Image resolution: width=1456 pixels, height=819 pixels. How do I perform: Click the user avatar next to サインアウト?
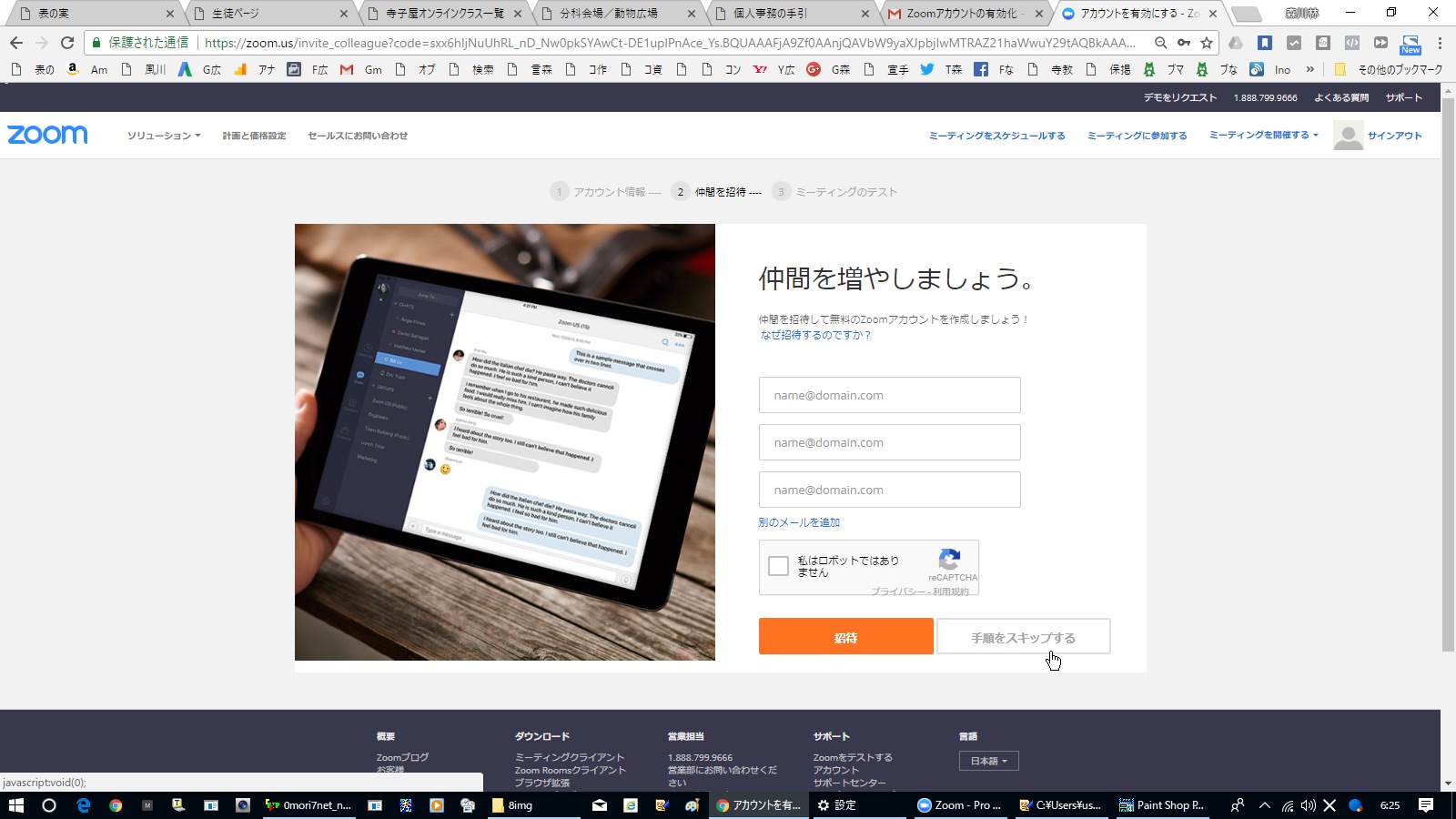[x=1348, y=136]
